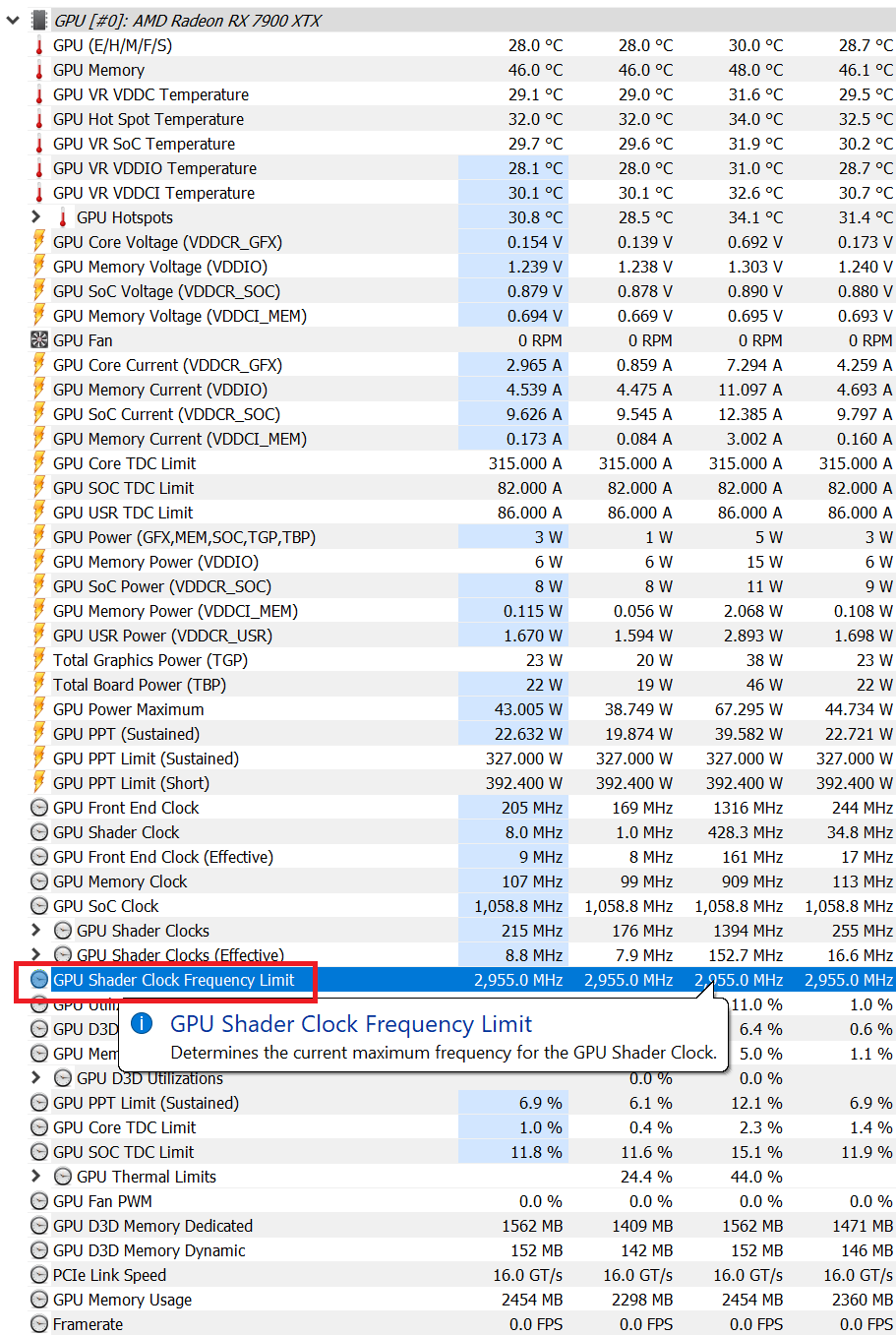The image size is (896, 1335).
Task: Click lightning icon beside GPU Core TDC Limit
Action: point(39,462)
